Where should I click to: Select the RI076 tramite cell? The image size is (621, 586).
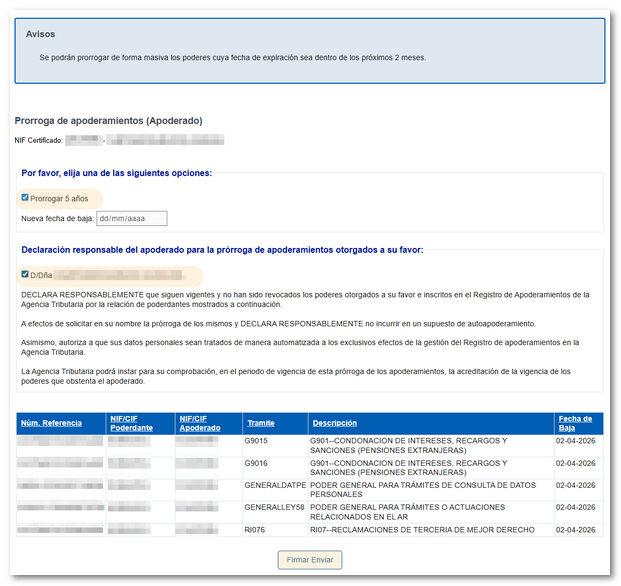(256, 530)
